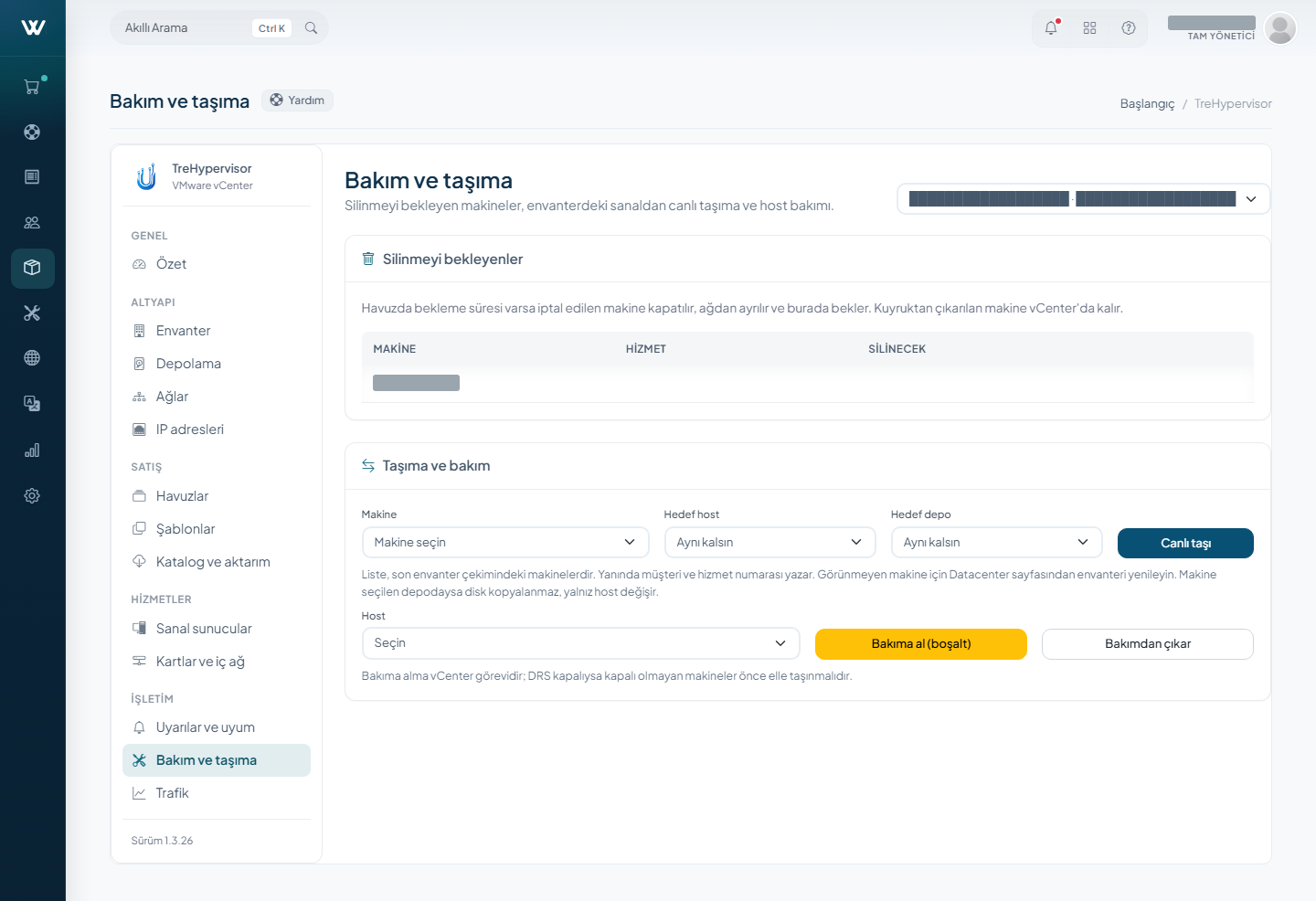
Task: Click the Bakıma al (boşalt) button
Action: tap(921, 644)
